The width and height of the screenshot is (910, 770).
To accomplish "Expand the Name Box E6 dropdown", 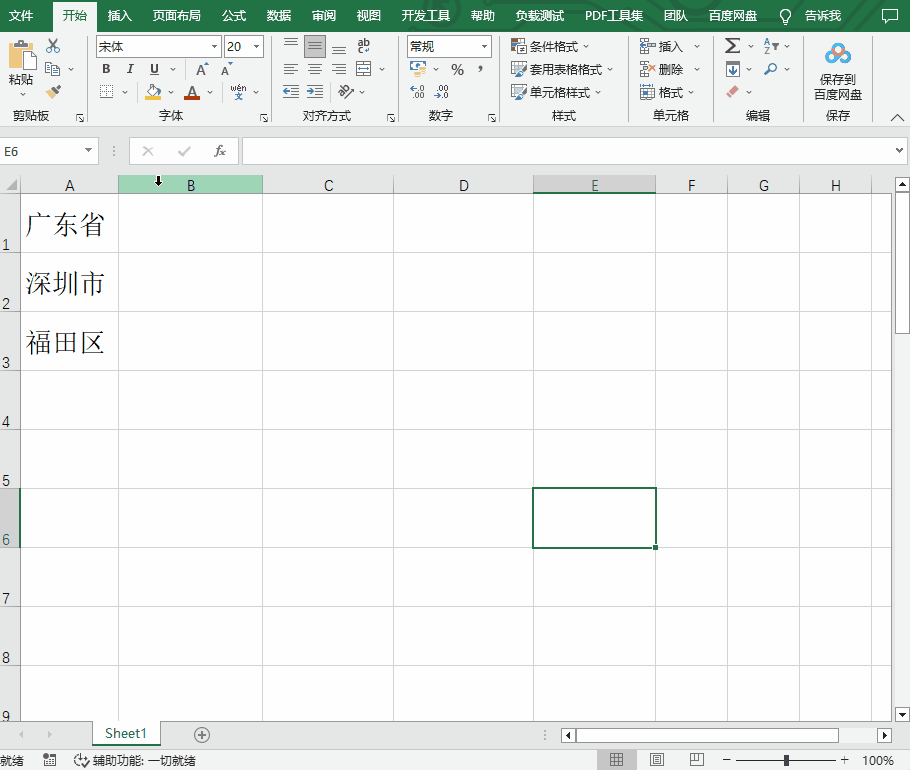I will tap(88, 150).
